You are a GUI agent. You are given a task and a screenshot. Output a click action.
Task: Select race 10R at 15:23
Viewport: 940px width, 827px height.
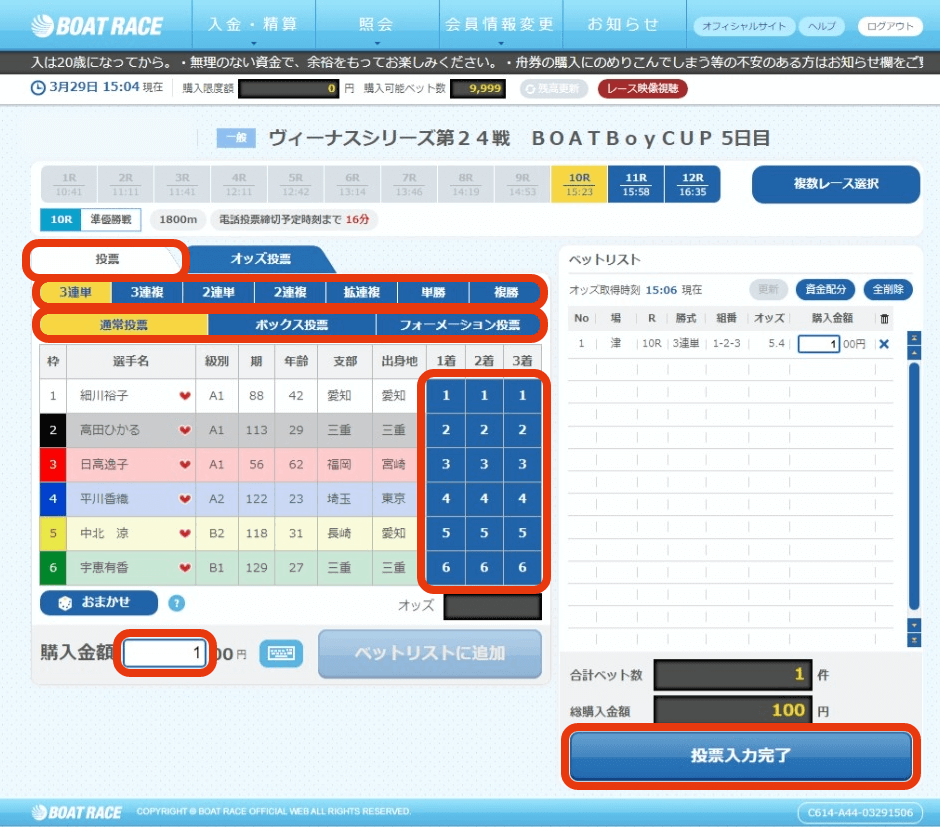(x=579, y=185)
